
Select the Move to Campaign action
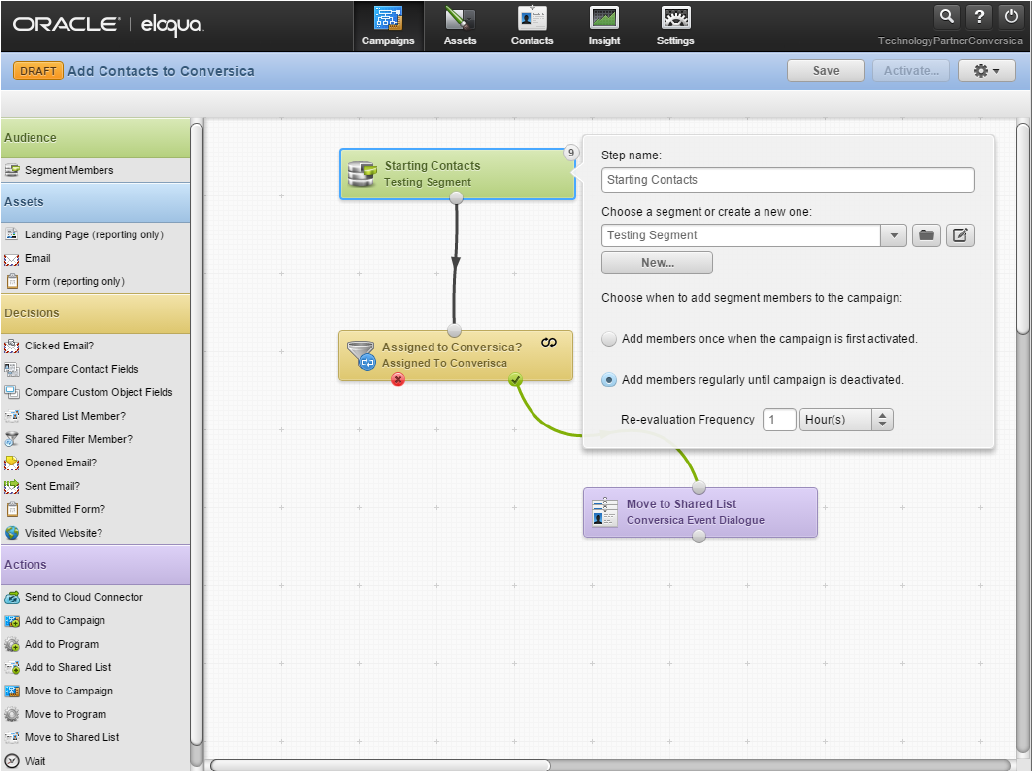pos(95,691)
